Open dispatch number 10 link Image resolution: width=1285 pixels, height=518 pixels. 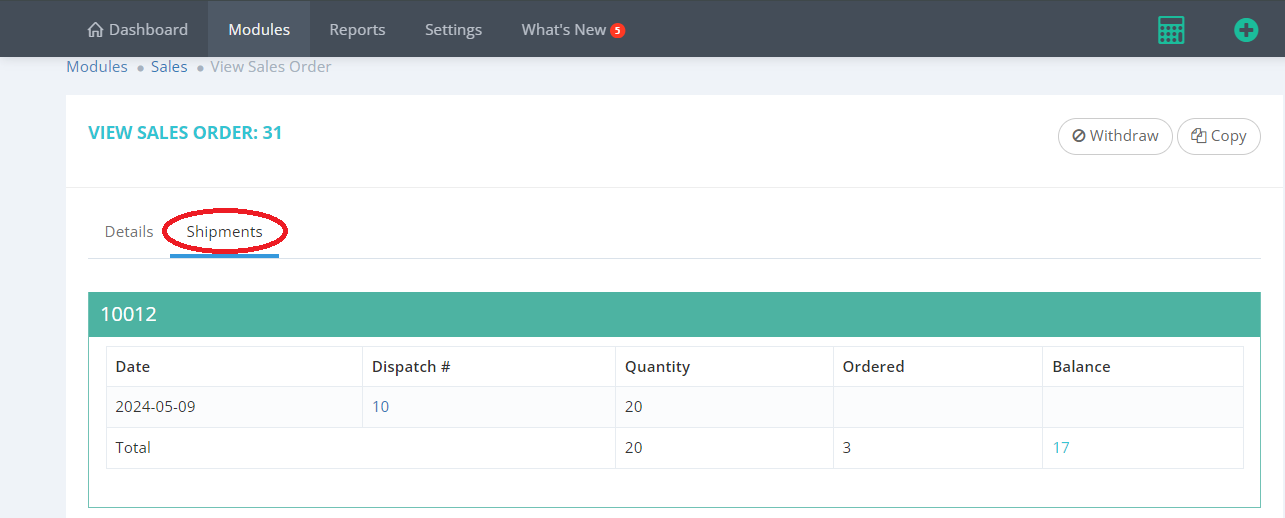click(x=380, y=407)
